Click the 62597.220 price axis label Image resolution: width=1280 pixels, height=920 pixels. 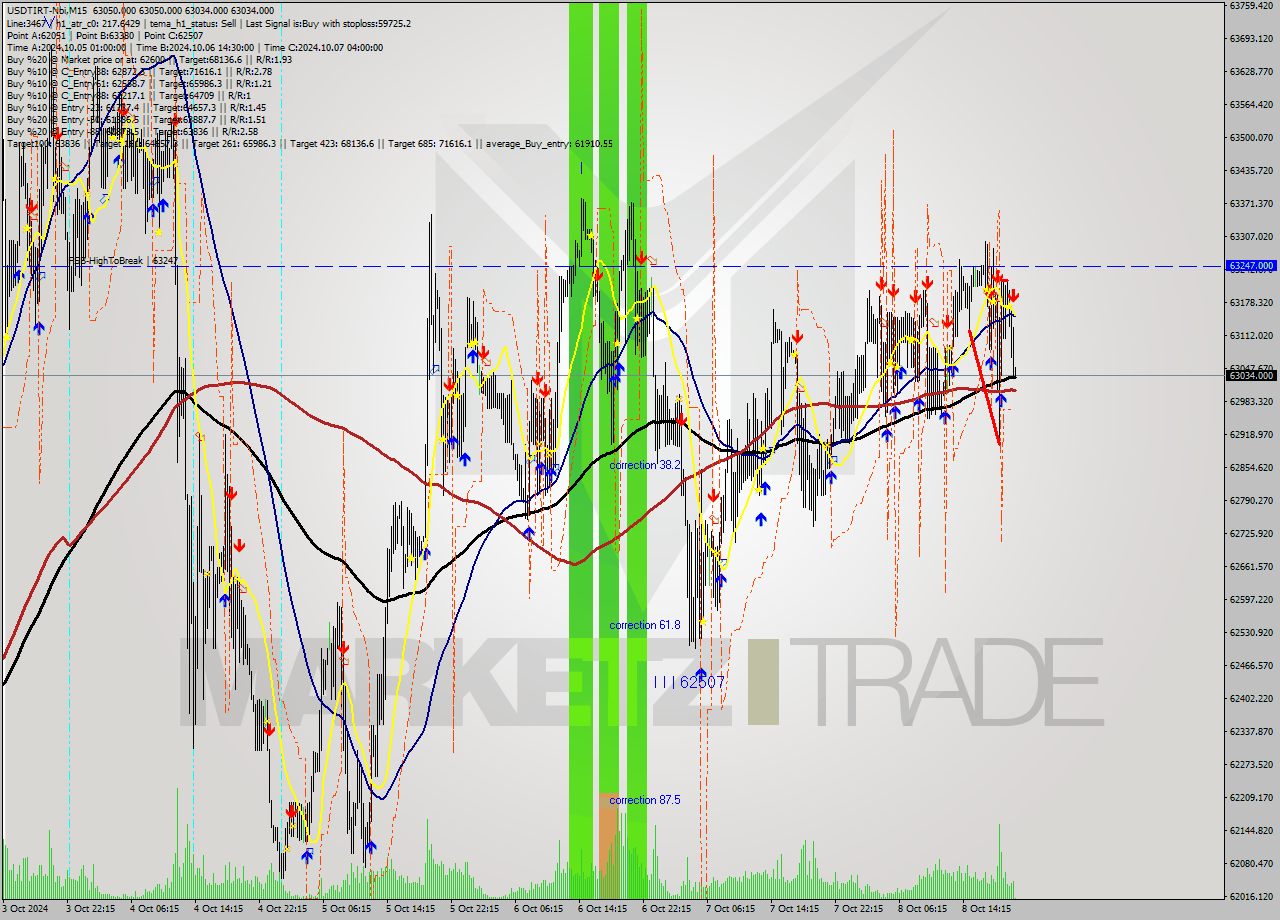pos(1251,599)
